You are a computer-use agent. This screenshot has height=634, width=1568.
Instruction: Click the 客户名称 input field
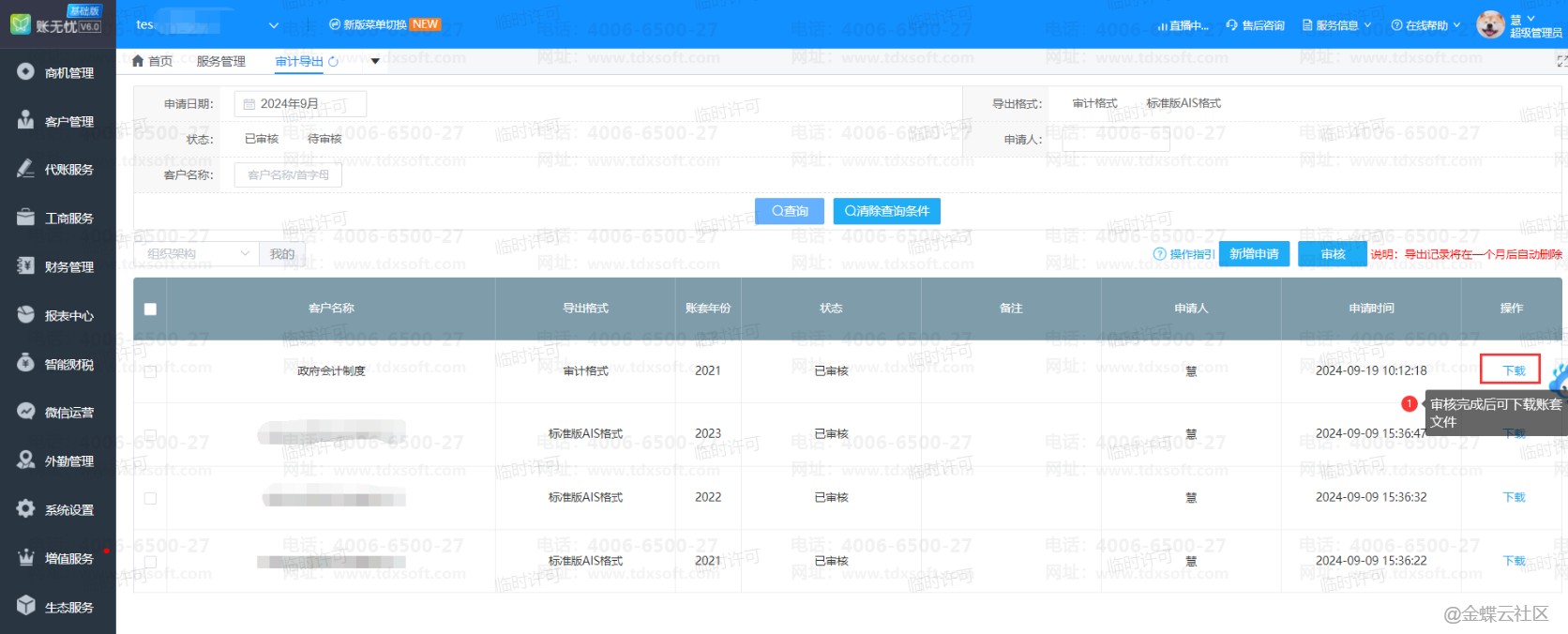[288, 175]
